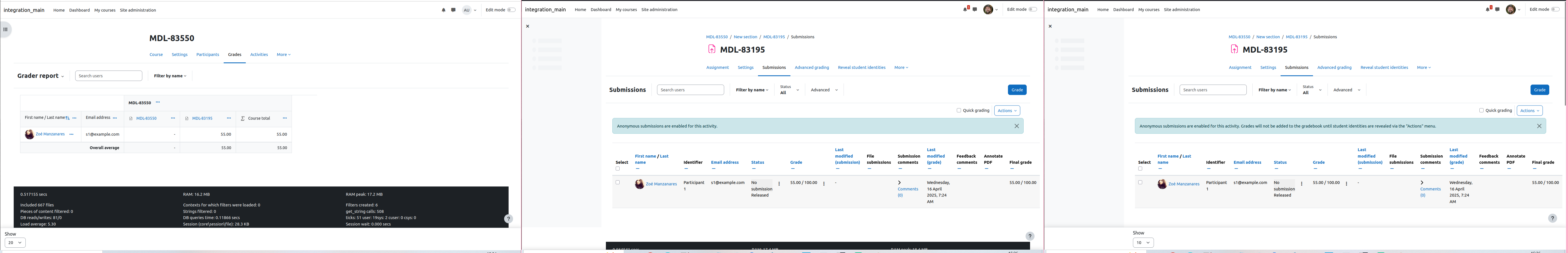Focus Search users field in middle window
Screen dimensions: 1568x253
point(690,90)
